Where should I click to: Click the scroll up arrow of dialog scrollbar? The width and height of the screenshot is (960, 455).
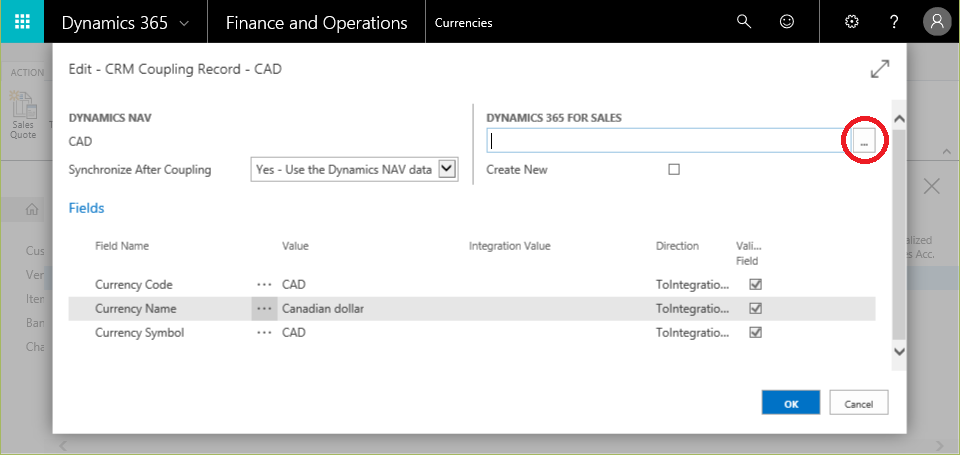pos(899,119)
